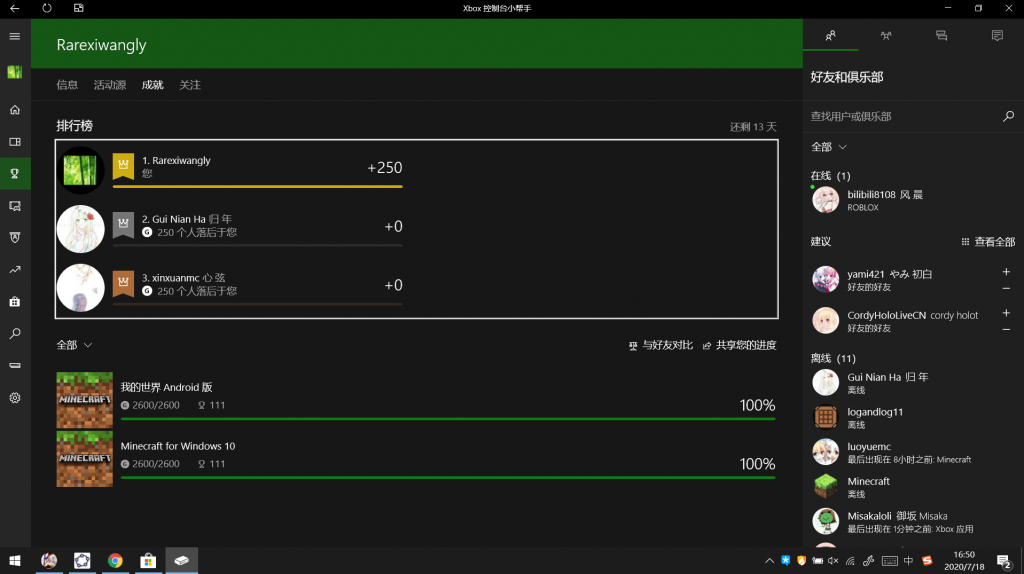This screenshot has height=574, width=1024.
Task: Toggle the compact view icon in title bar
Action: [78, 8]
